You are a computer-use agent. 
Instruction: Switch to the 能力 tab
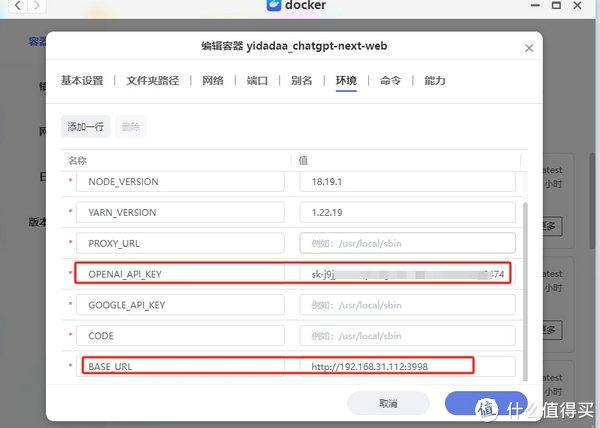pos(435,80)
